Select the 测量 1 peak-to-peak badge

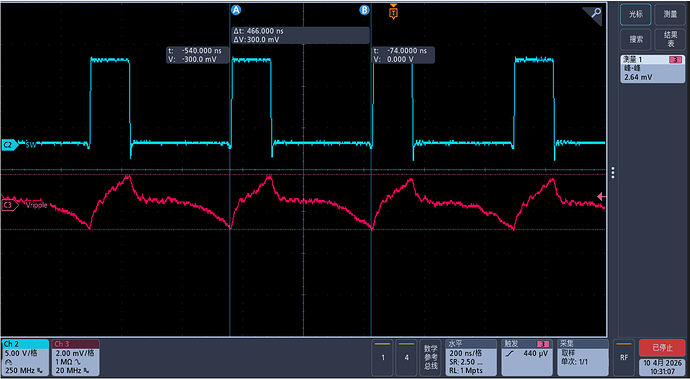653,69
